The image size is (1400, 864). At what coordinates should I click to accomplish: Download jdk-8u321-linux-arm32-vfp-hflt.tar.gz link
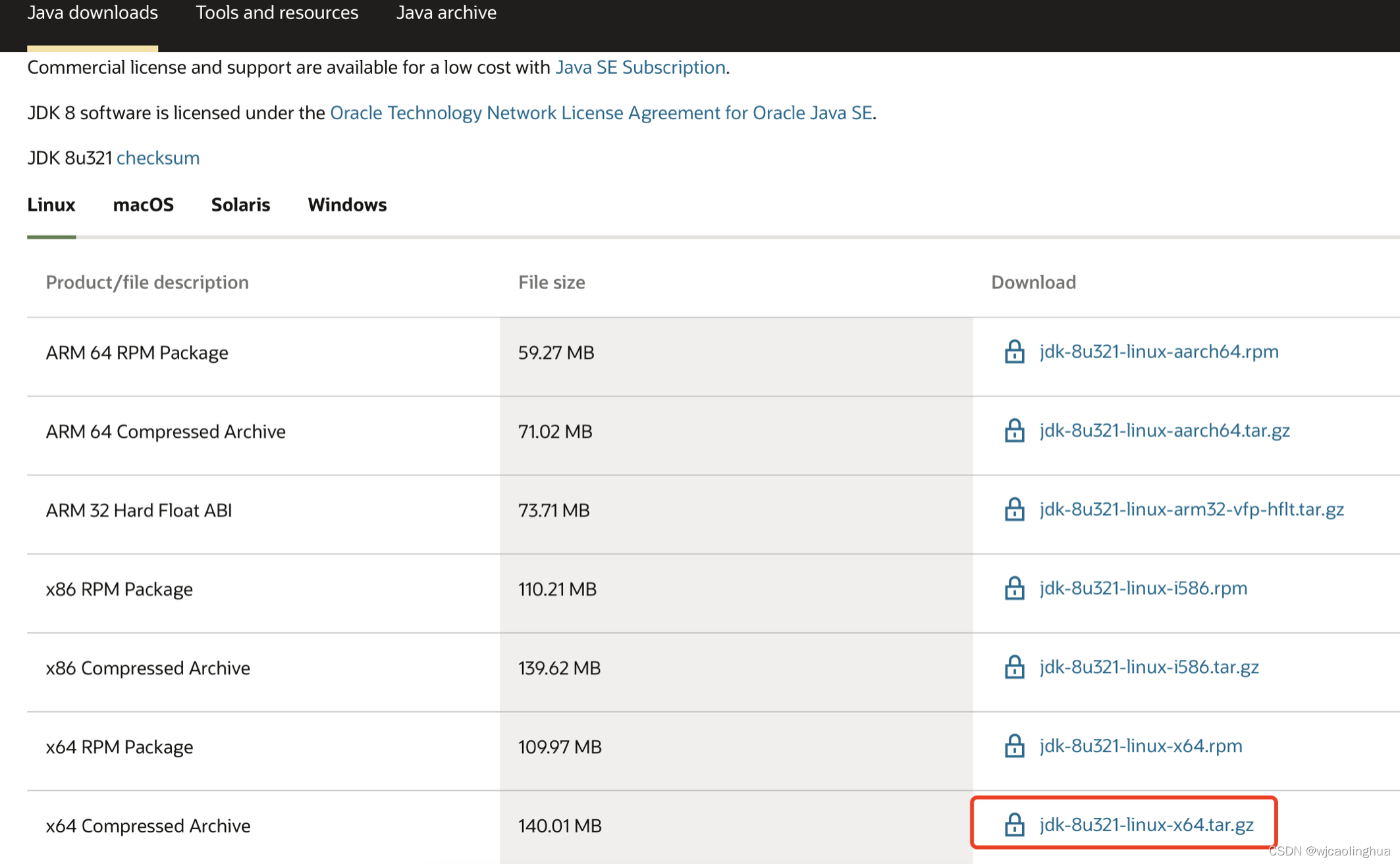click(1191, 509)
